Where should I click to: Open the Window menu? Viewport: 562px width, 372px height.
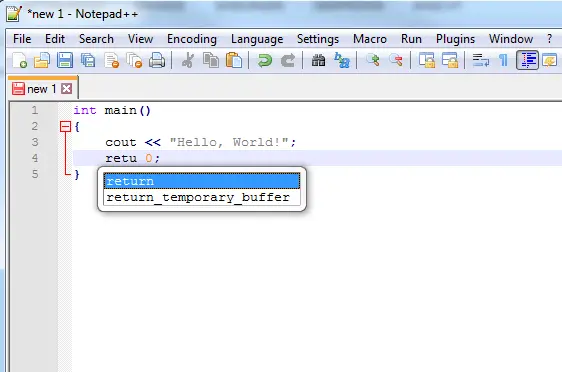pos(511,39)
